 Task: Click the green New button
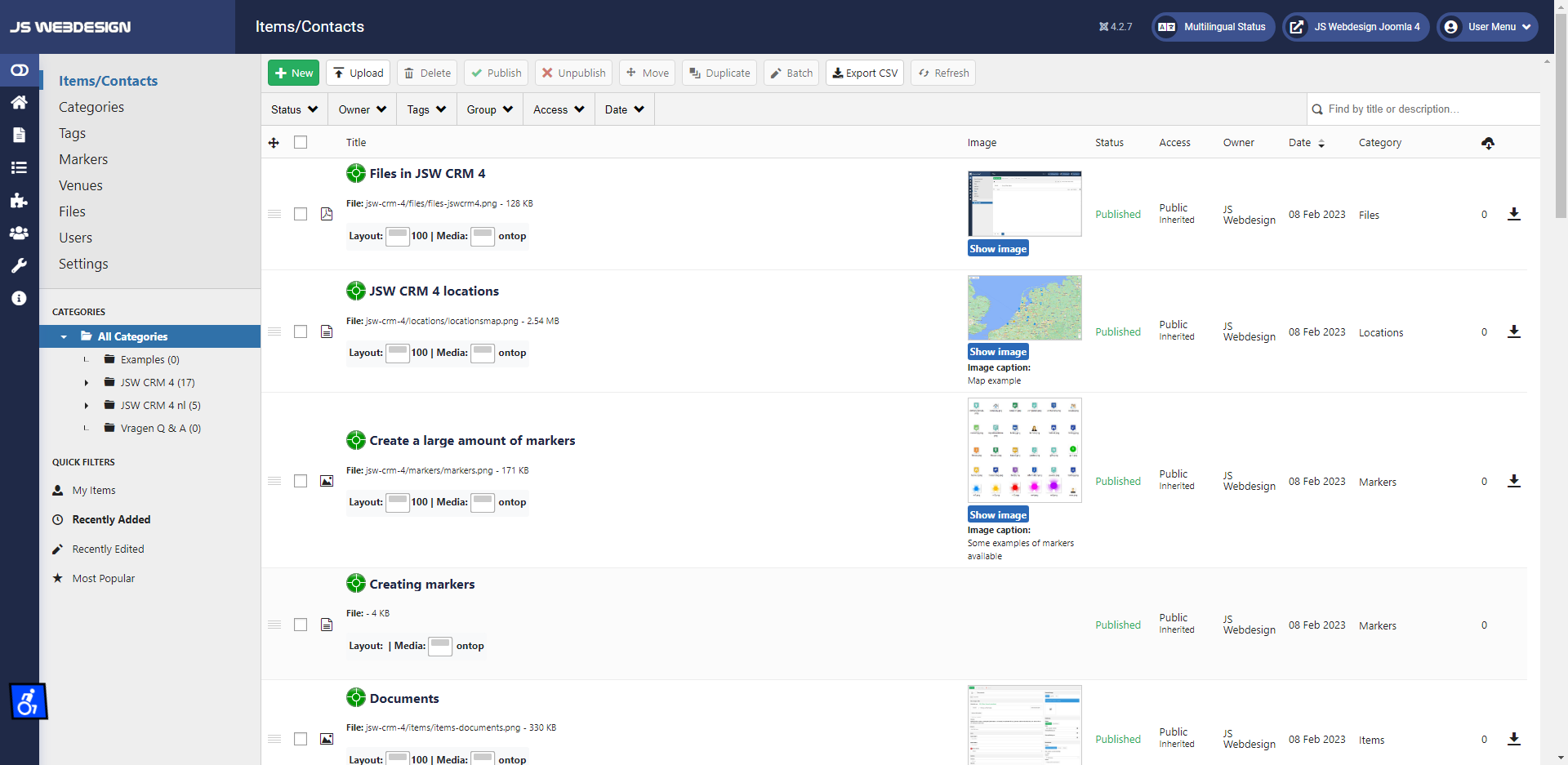293,73
